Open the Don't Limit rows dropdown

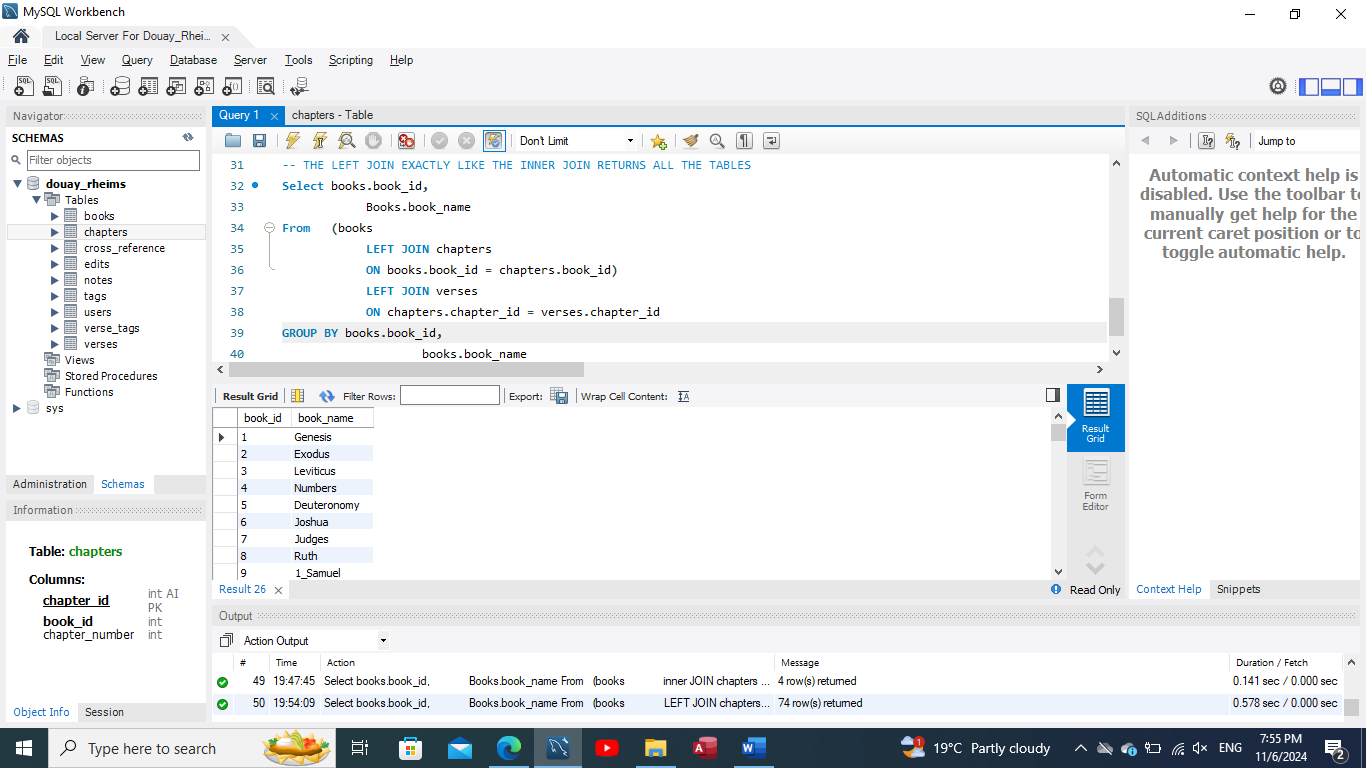click(576, 141)
